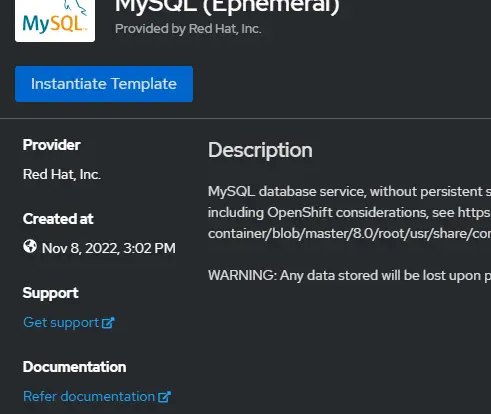491x414 pixels.
Task: Click the Support section label
Action: [51, 293]
